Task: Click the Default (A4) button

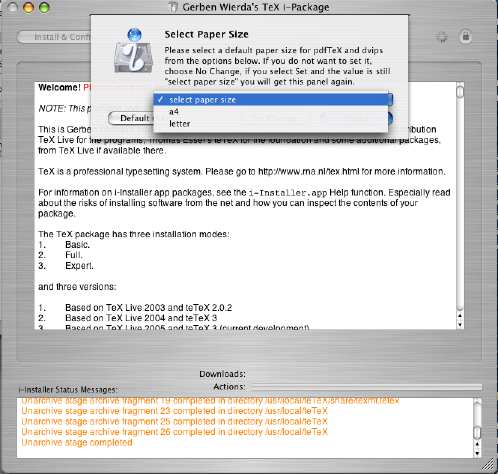Action: click(131, 118)
